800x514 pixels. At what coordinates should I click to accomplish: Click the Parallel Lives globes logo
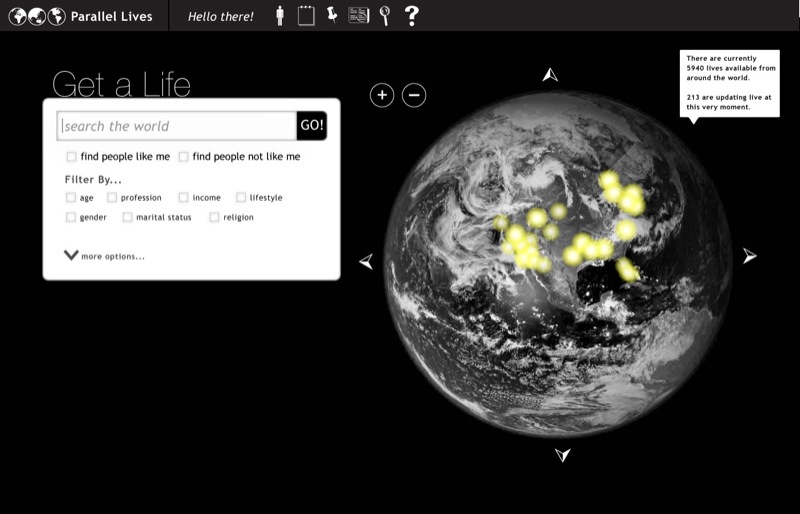[x=37, y=16]
